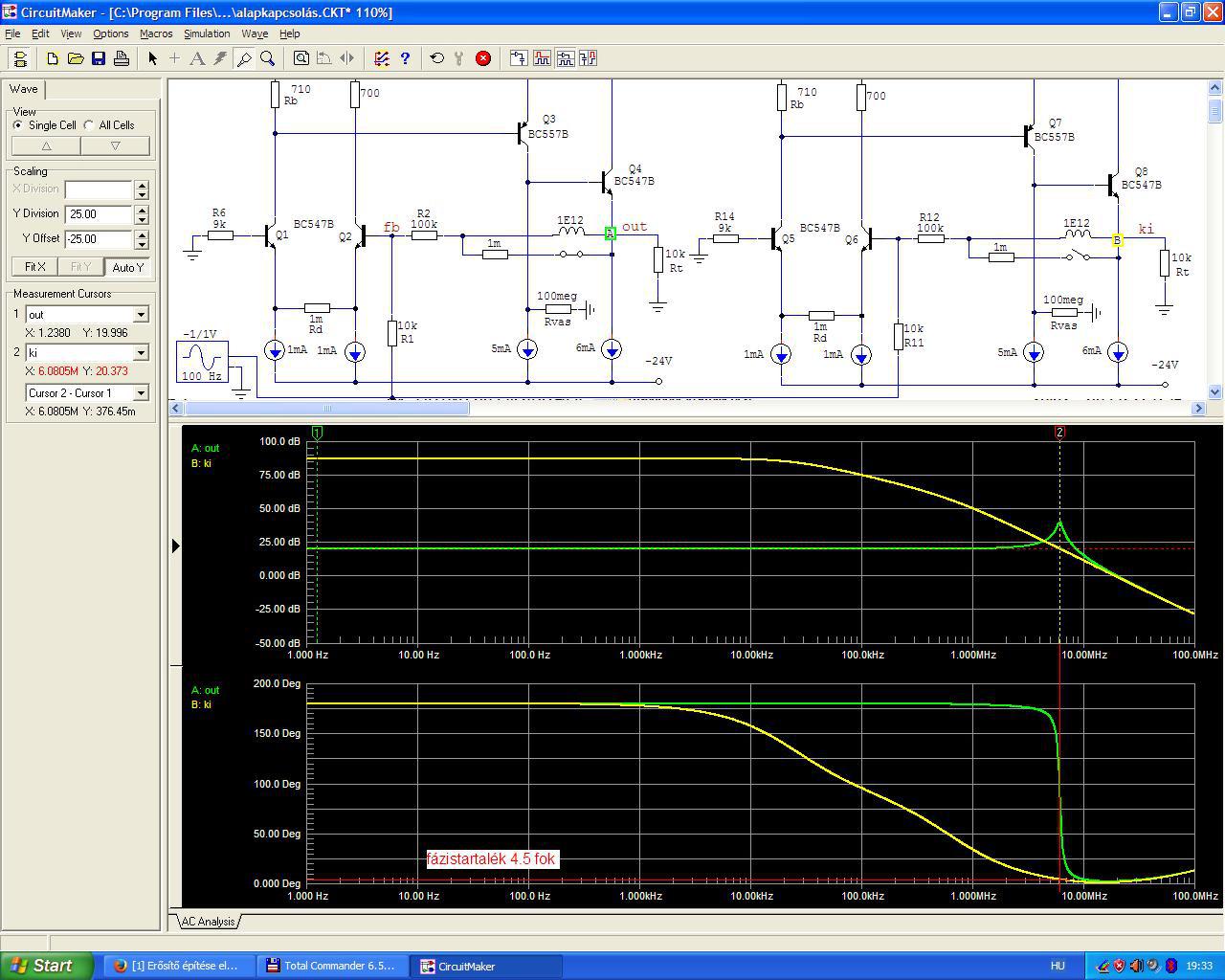The height and width of the screenshot is (980, 1225).
Task: Click the Rotate 90 icon
Action: coord(324,58)
